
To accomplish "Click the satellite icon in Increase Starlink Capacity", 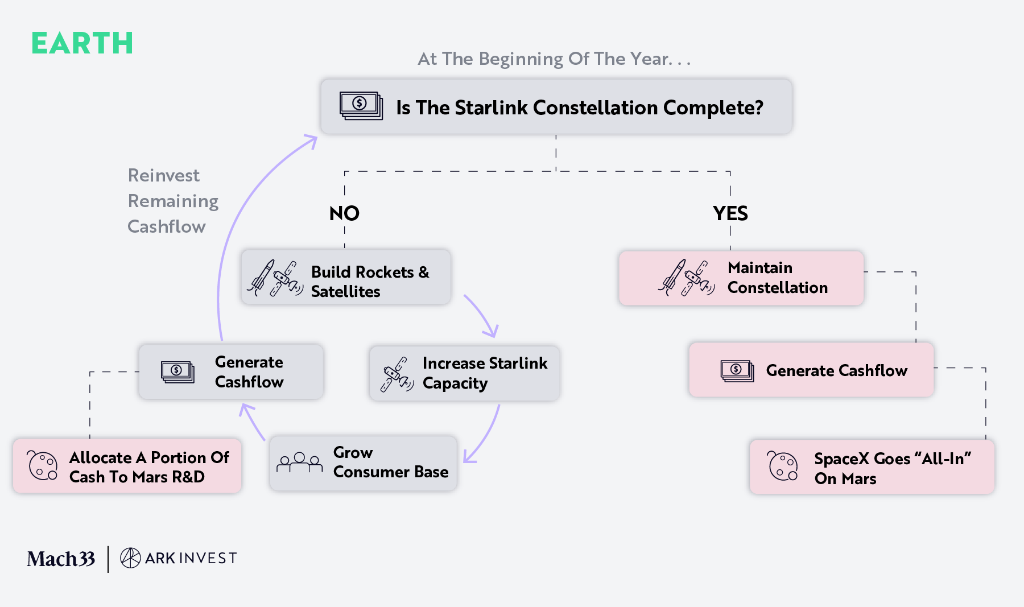I will click(x=391, y=374).
